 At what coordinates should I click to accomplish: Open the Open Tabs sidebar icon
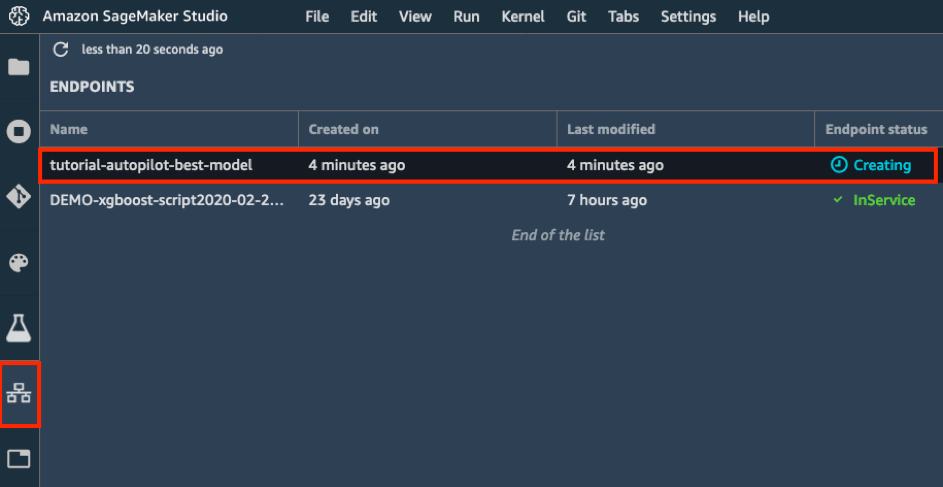[x=19, y=459]
